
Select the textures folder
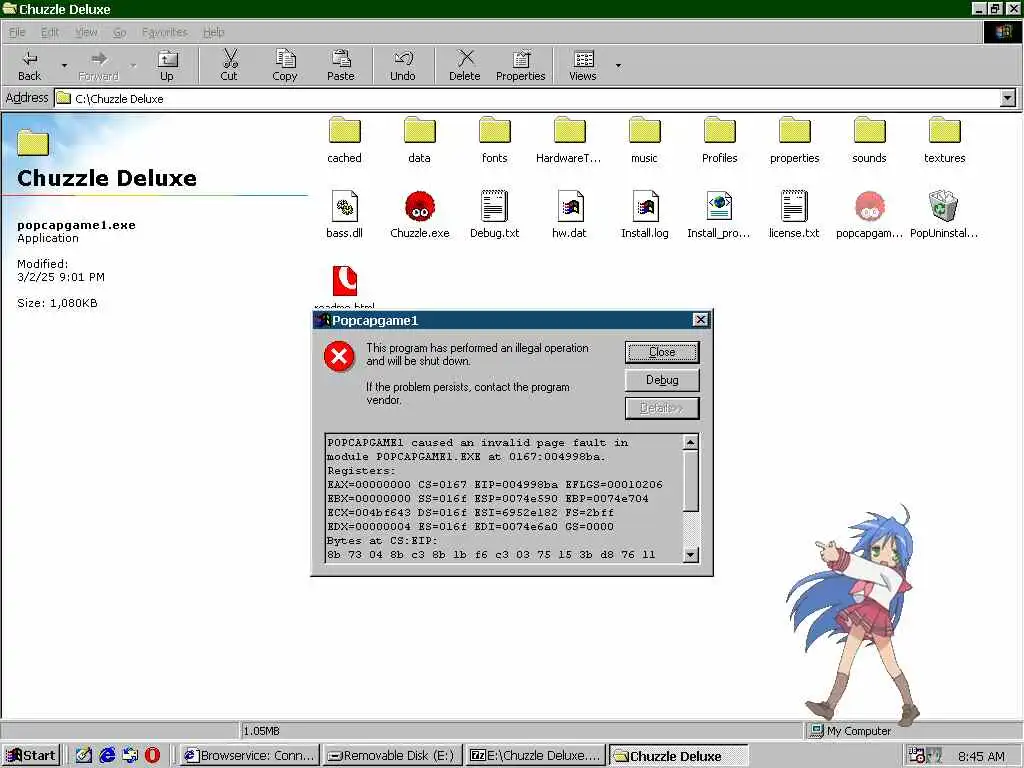[944, 140]
